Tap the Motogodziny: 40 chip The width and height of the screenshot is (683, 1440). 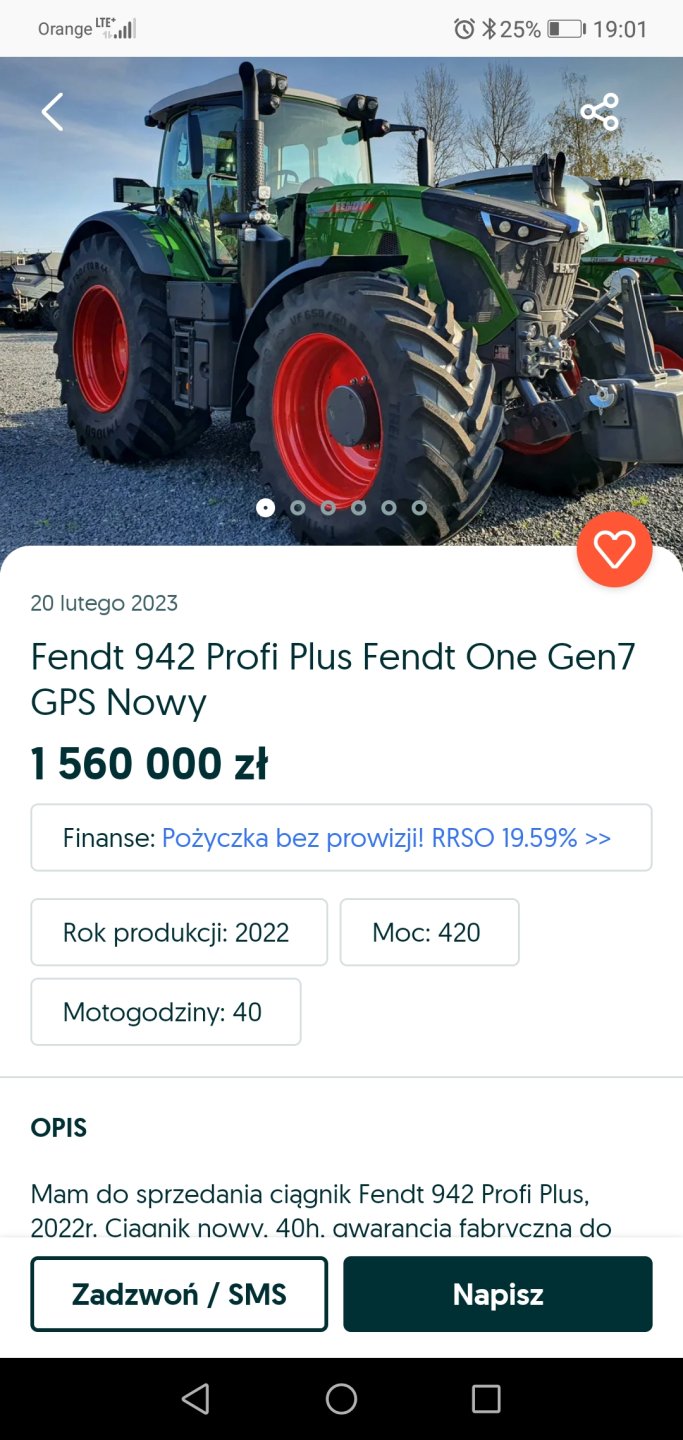point(166,1012)
